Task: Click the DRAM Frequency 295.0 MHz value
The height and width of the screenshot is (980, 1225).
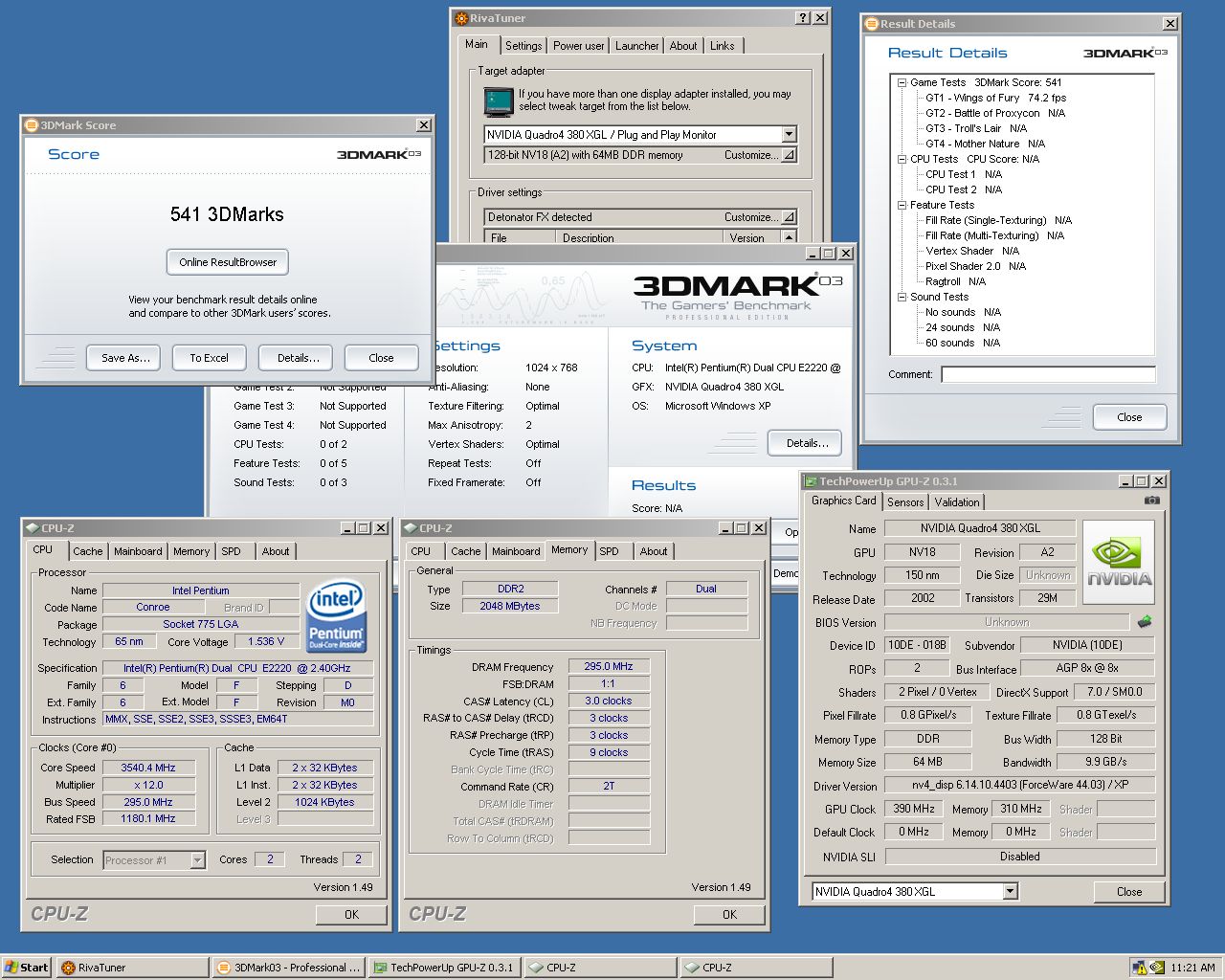Action: [609, 666]
